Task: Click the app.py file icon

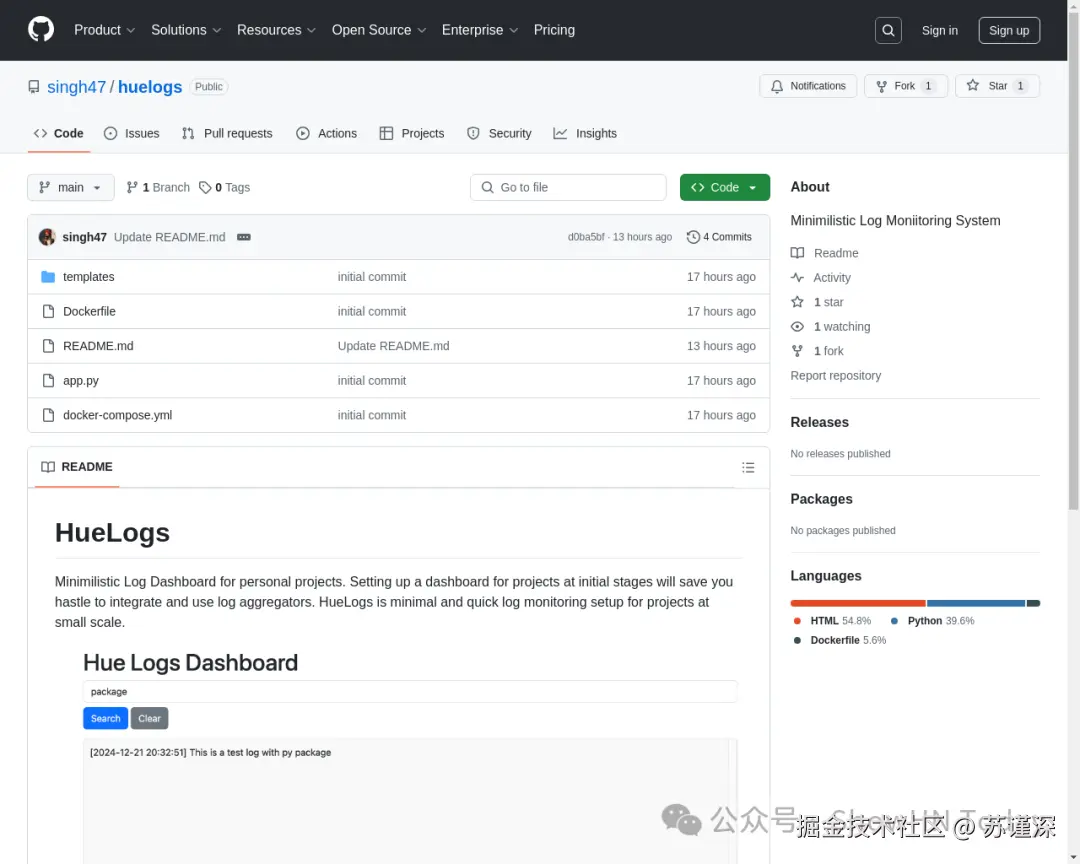Action: coord(48,380)
